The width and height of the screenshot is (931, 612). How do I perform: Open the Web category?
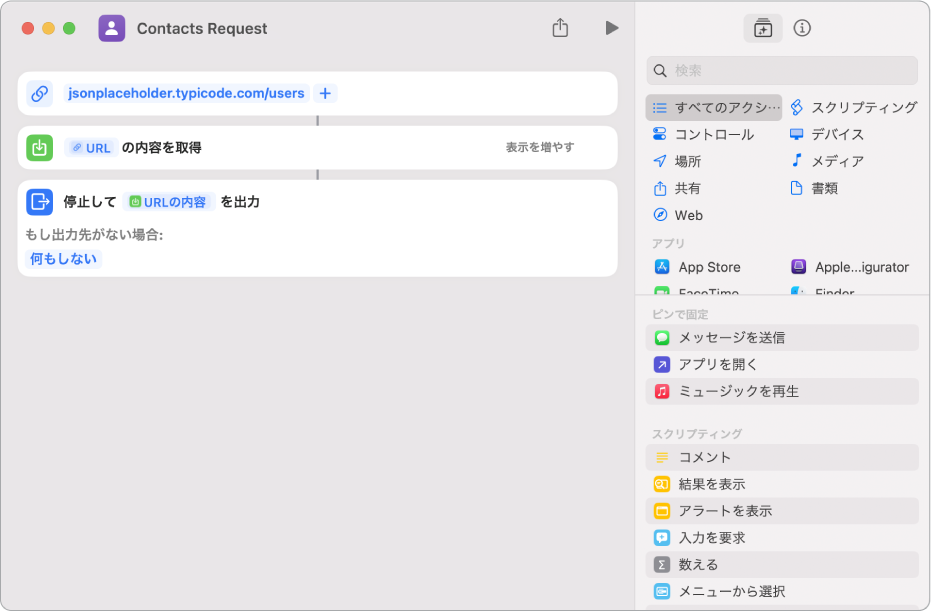pyautogui.click(x=677, y=215)
